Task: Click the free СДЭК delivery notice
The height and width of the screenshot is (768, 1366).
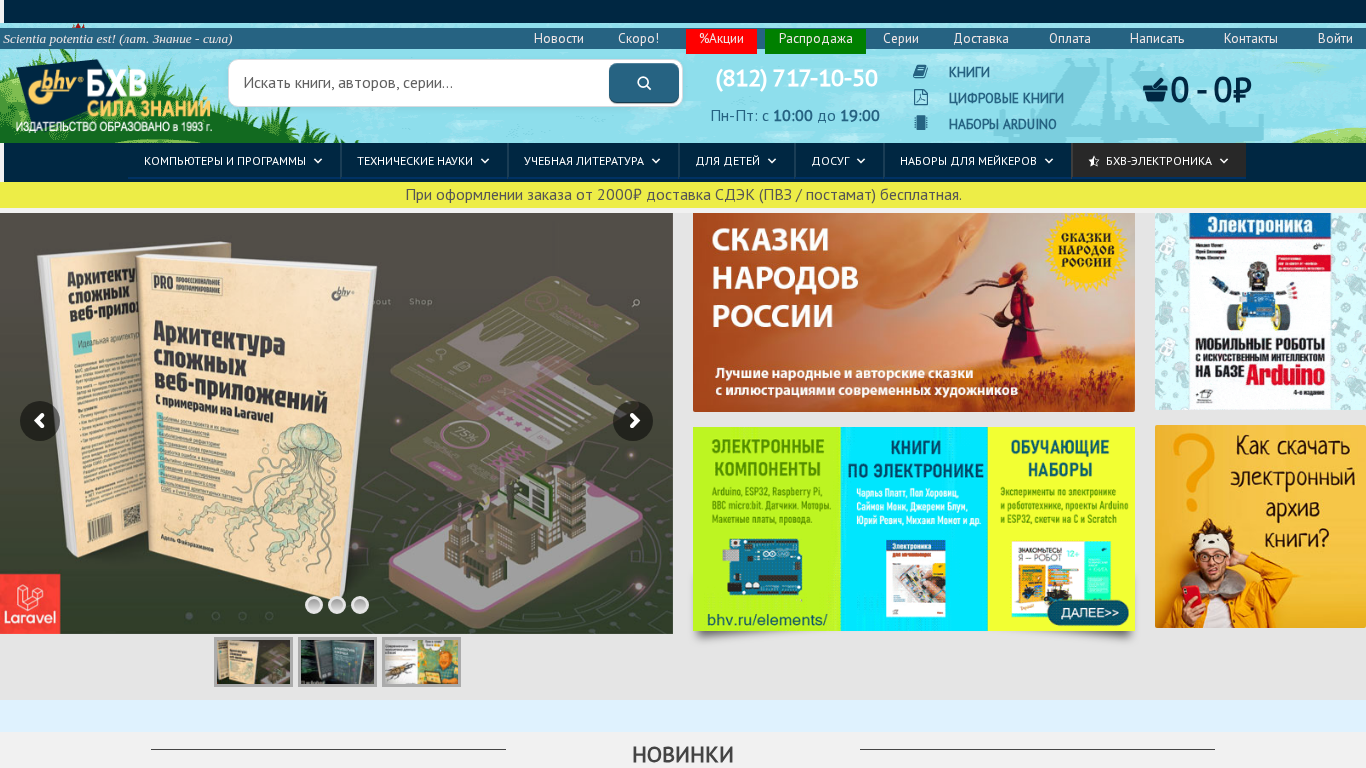Action: click(x=683, y=195)
